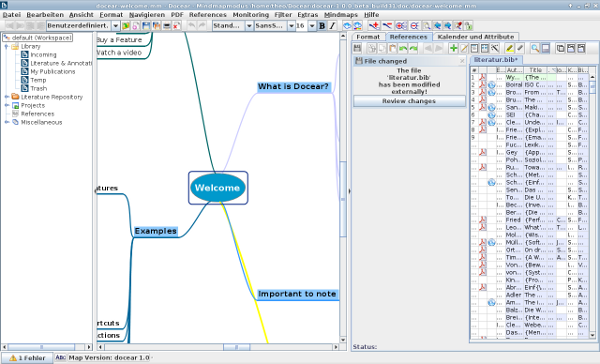
Task: Open the Bearbeiten menu
Action: tap(45, 15)
